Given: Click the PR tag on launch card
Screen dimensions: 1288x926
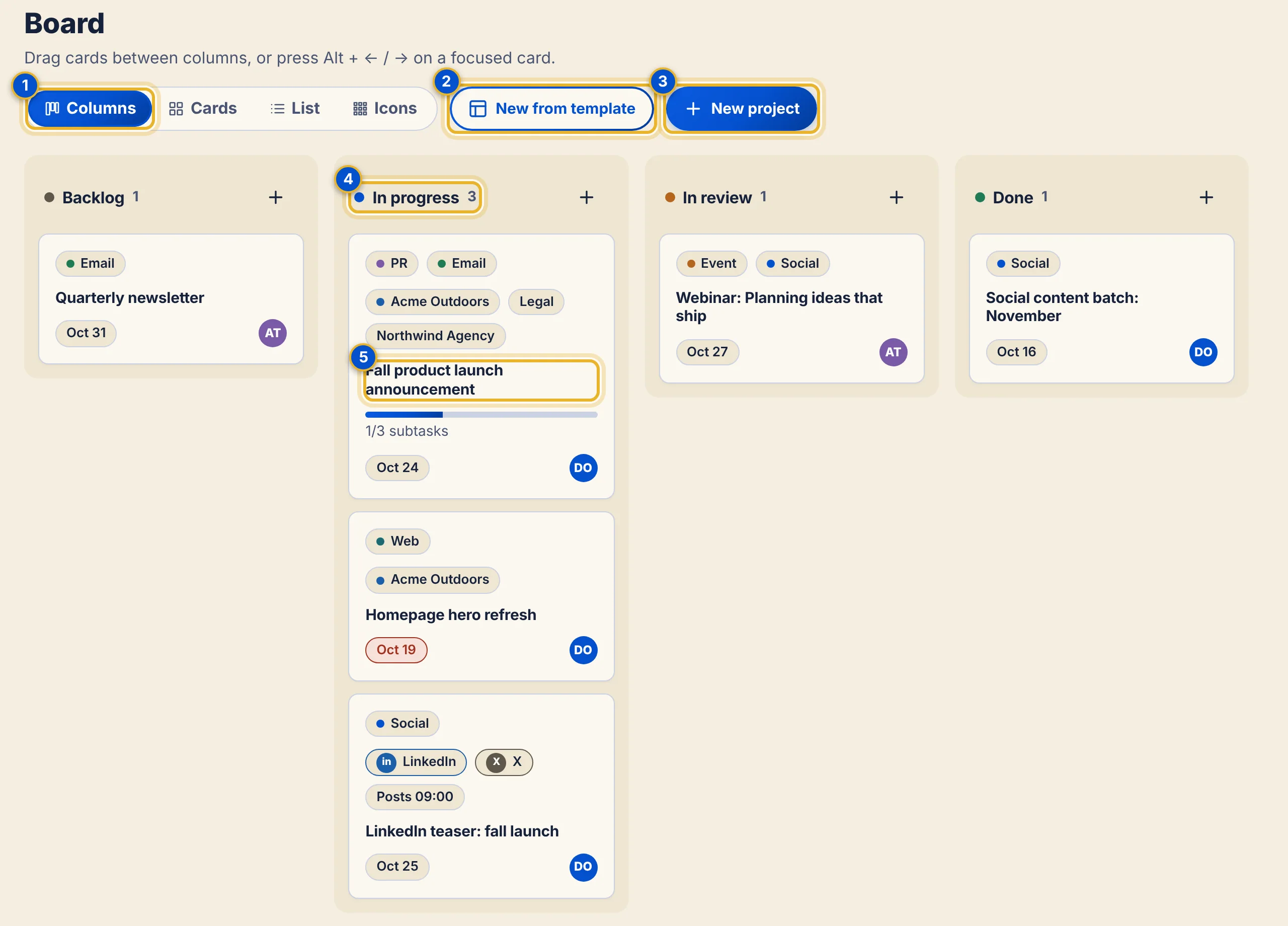Looking at the screenshot, I should point(392,264).
